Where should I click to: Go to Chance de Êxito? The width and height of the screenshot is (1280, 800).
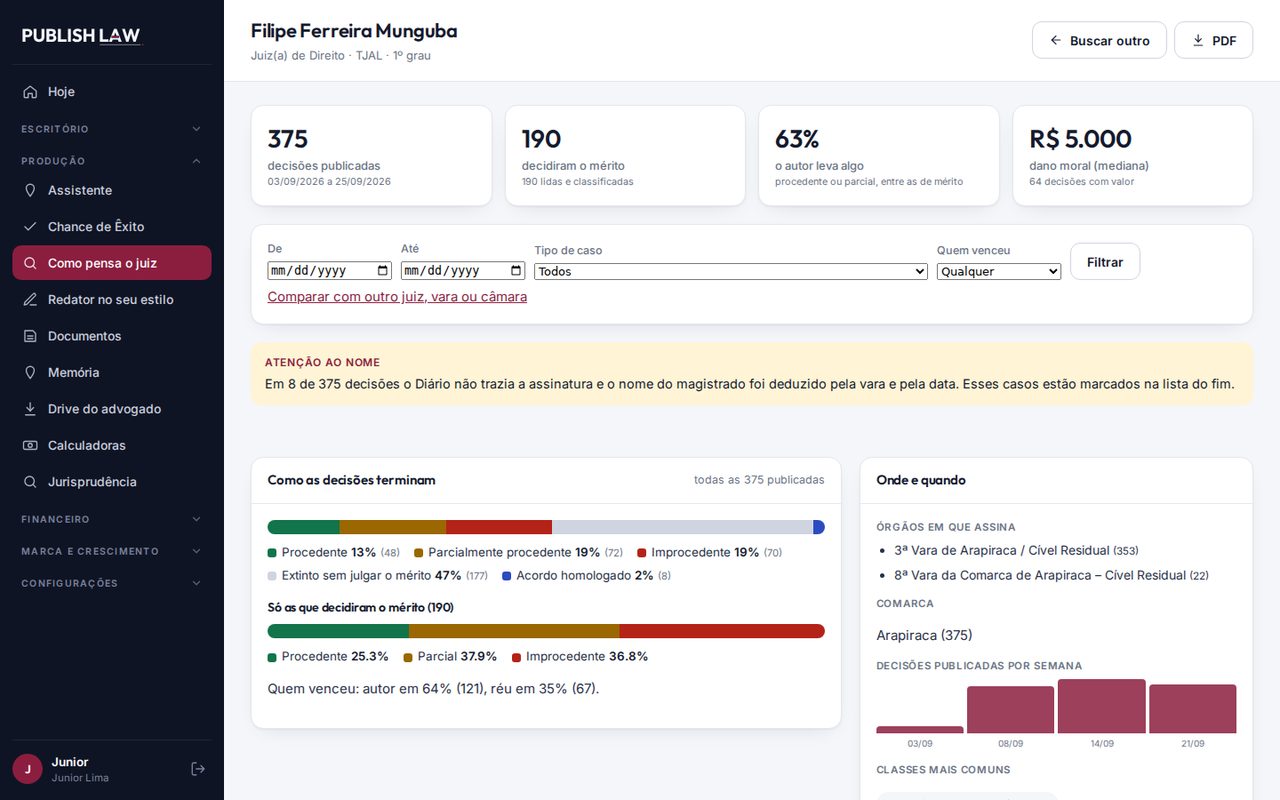112,227
